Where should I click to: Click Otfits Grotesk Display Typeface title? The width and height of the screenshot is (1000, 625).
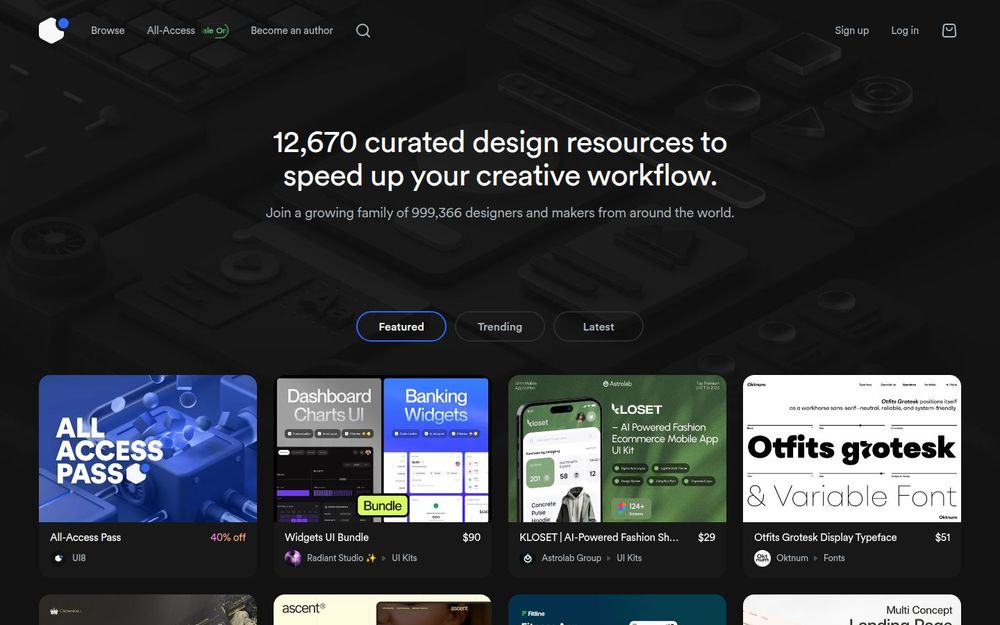point(825,538)
